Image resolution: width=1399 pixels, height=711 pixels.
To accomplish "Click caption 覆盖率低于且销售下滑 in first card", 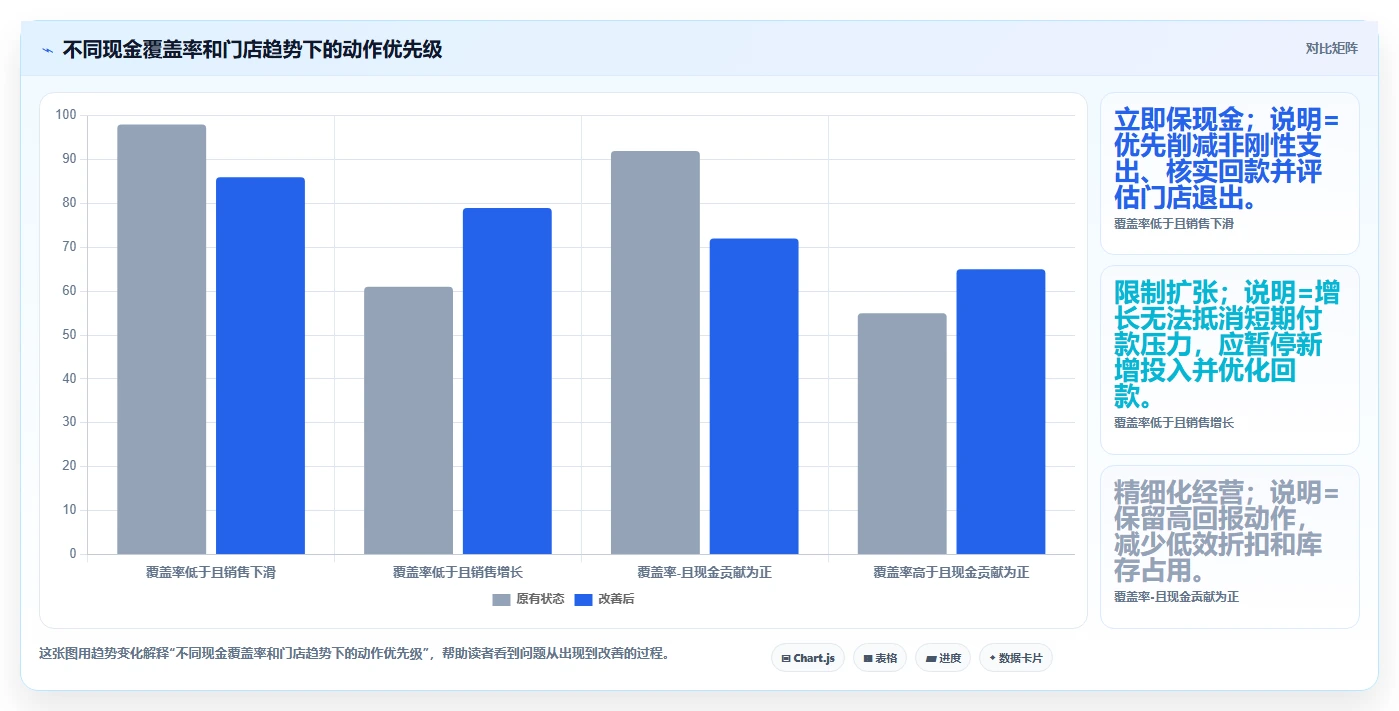I will click(1174, 224).
